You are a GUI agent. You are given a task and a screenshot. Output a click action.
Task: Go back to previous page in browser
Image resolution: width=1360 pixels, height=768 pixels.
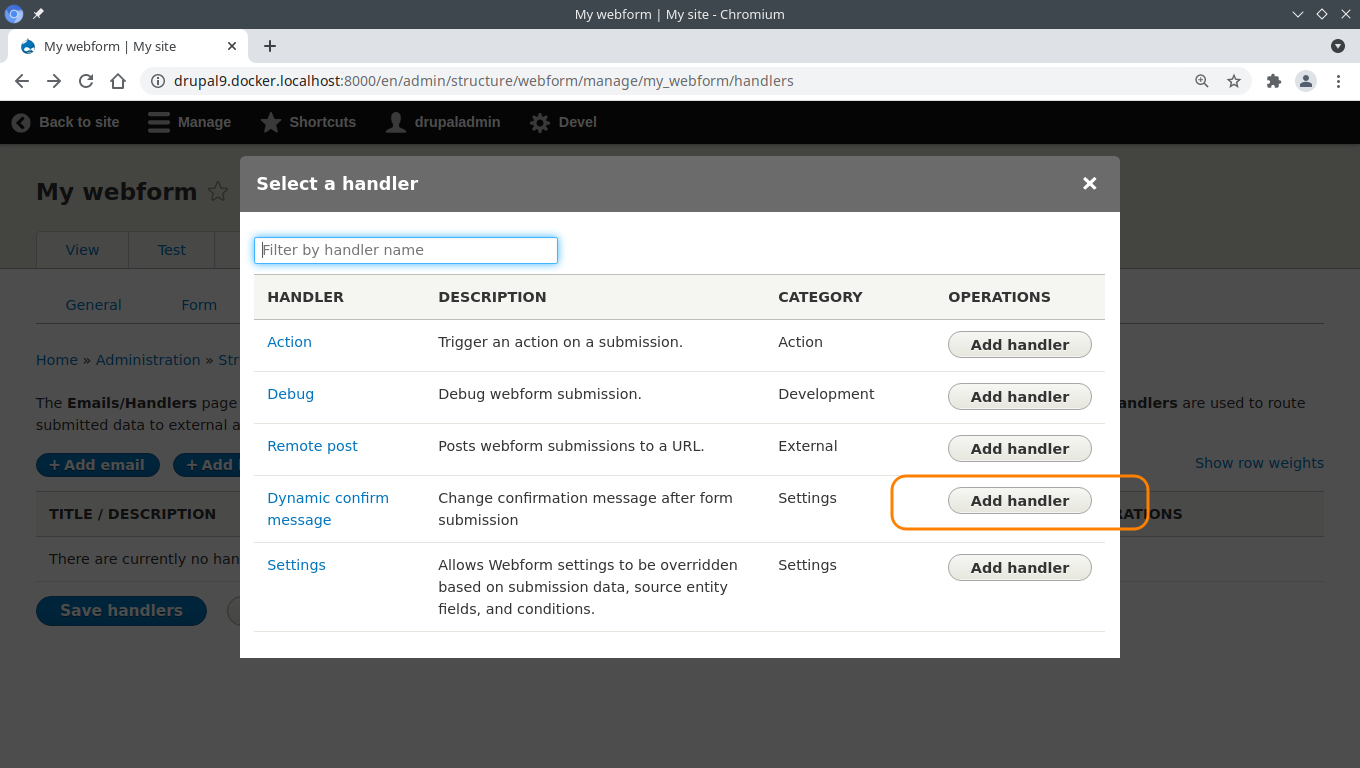(22, 81)
